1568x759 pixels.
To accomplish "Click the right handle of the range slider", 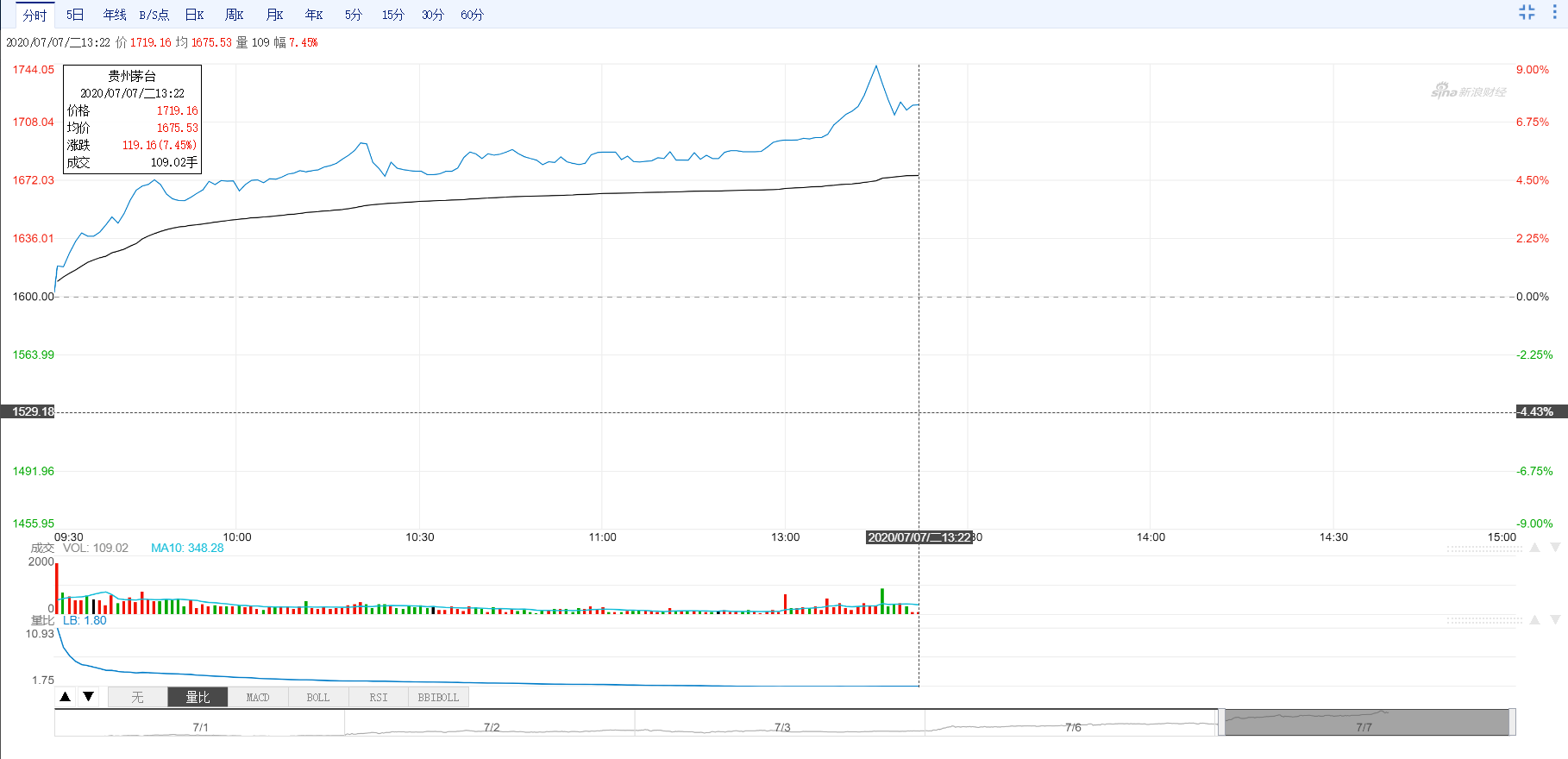I will [1512, 723].
